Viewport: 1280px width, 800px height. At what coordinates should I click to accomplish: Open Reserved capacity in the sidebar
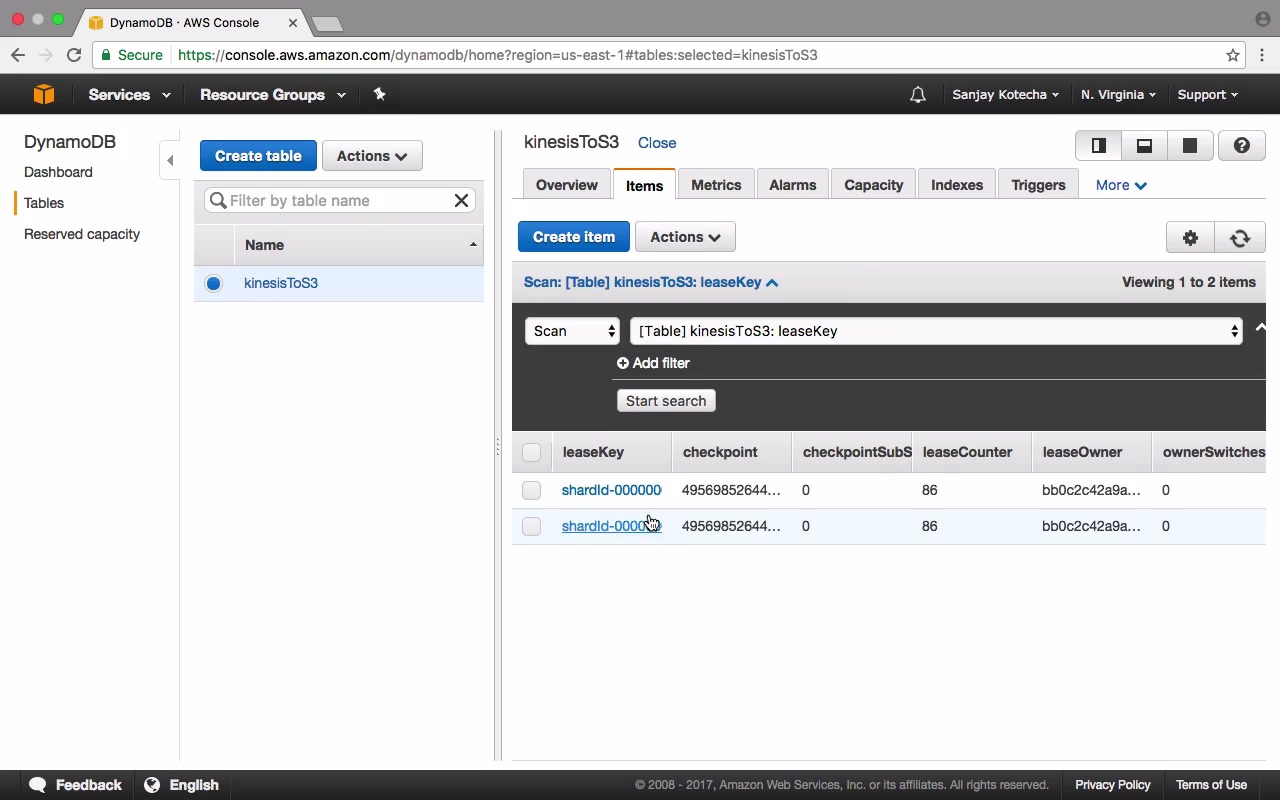coord(82,234)
